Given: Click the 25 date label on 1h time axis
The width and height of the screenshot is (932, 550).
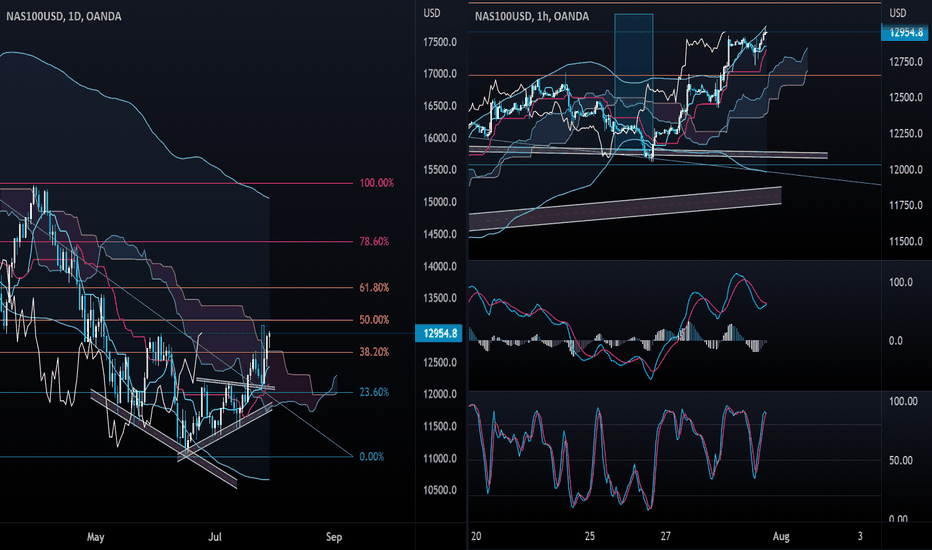Looking at the screenshot, I should point(590,536).
